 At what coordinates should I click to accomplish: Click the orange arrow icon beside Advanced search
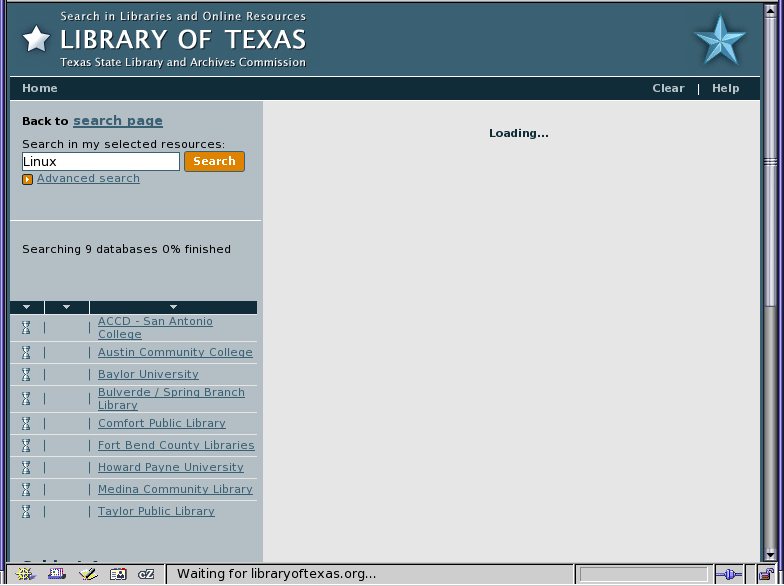(28, 179)
